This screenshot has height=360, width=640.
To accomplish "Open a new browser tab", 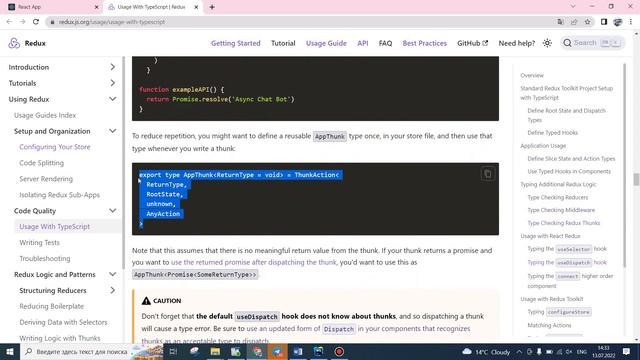I will [x=212, y=7].
